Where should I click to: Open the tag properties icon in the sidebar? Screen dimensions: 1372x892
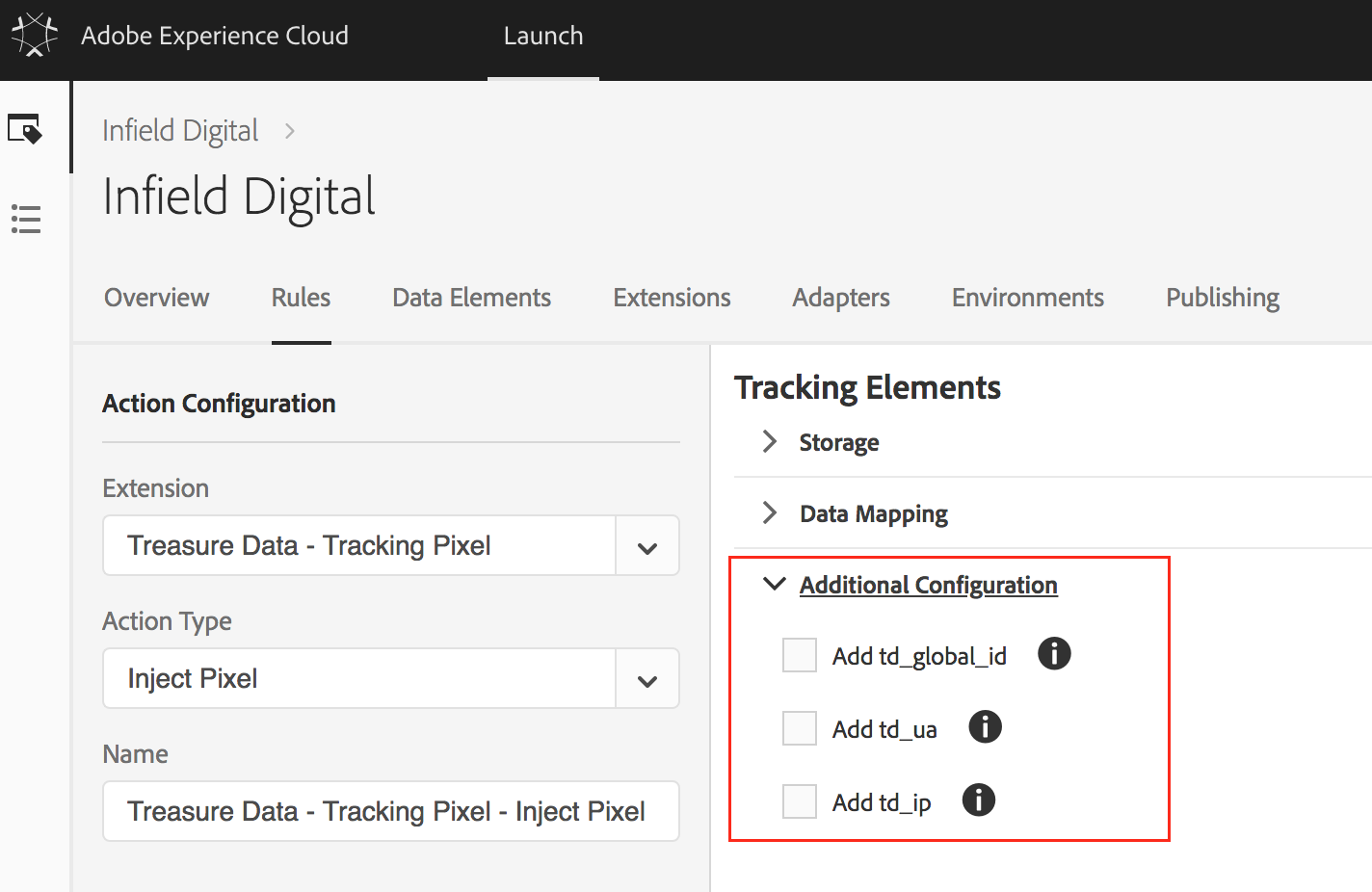point(25,129)
